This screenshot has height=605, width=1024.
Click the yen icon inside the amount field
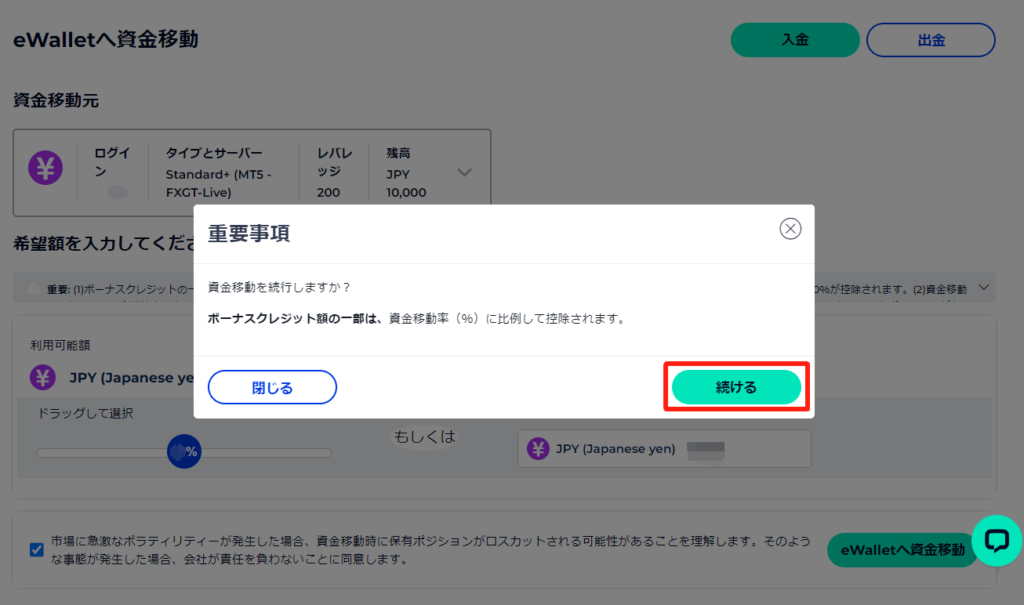pos(538,449)
